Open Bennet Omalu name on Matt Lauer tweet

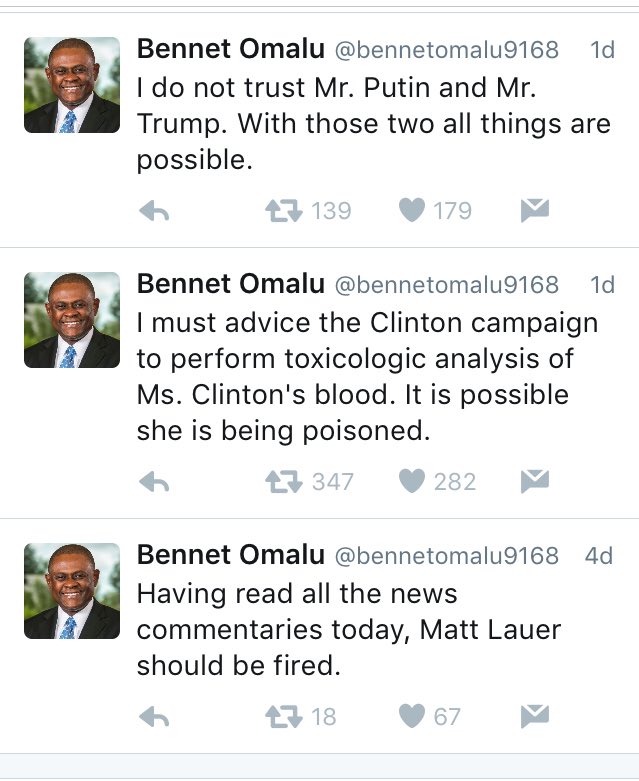[230, 556]
